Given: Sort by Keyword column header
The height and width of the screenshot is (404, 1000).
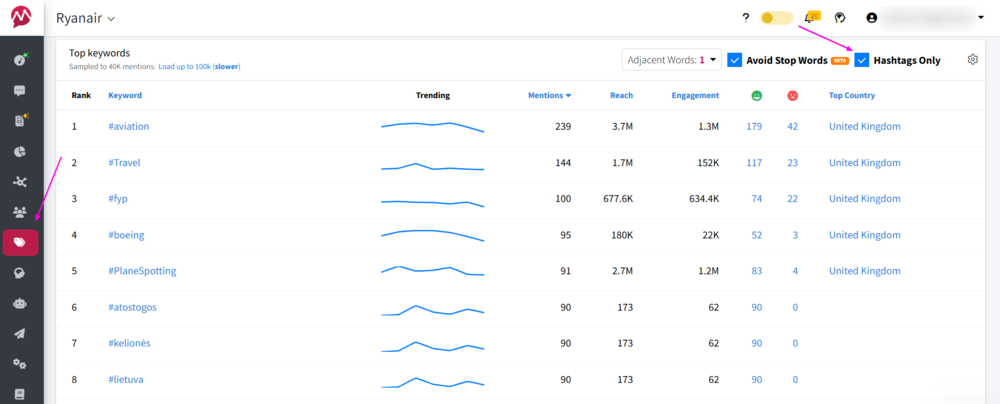Looking at the screenshot, I should coord(125,96).
